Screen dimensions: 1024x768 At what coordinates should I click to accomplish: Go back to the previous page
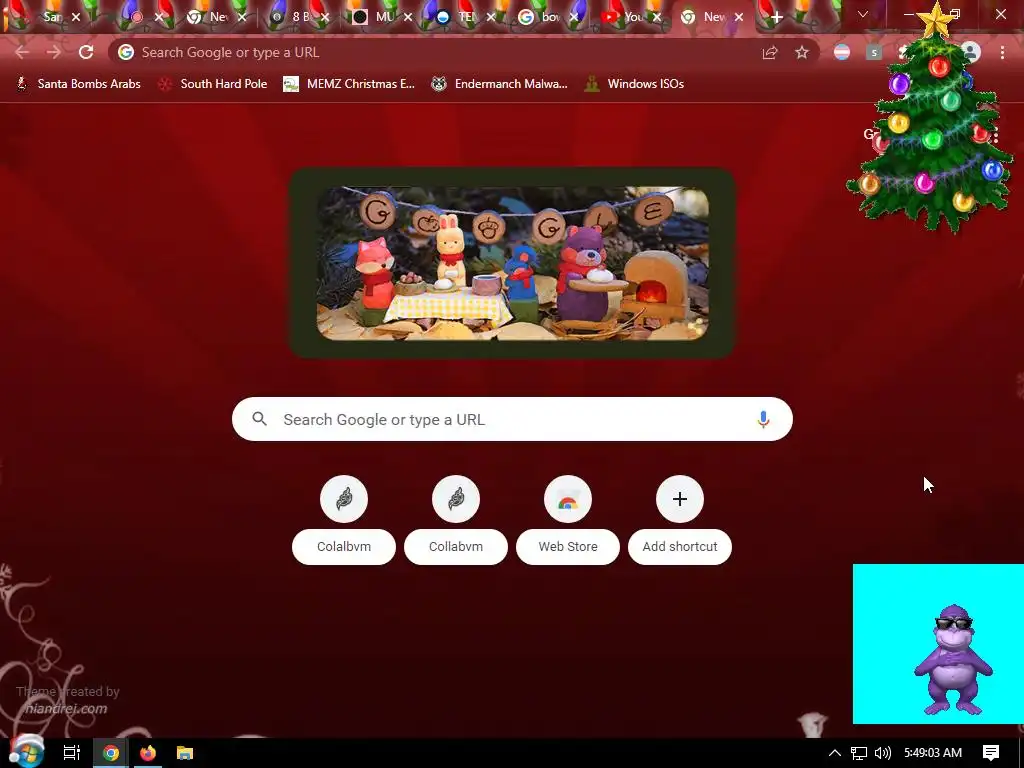(22, 52)
